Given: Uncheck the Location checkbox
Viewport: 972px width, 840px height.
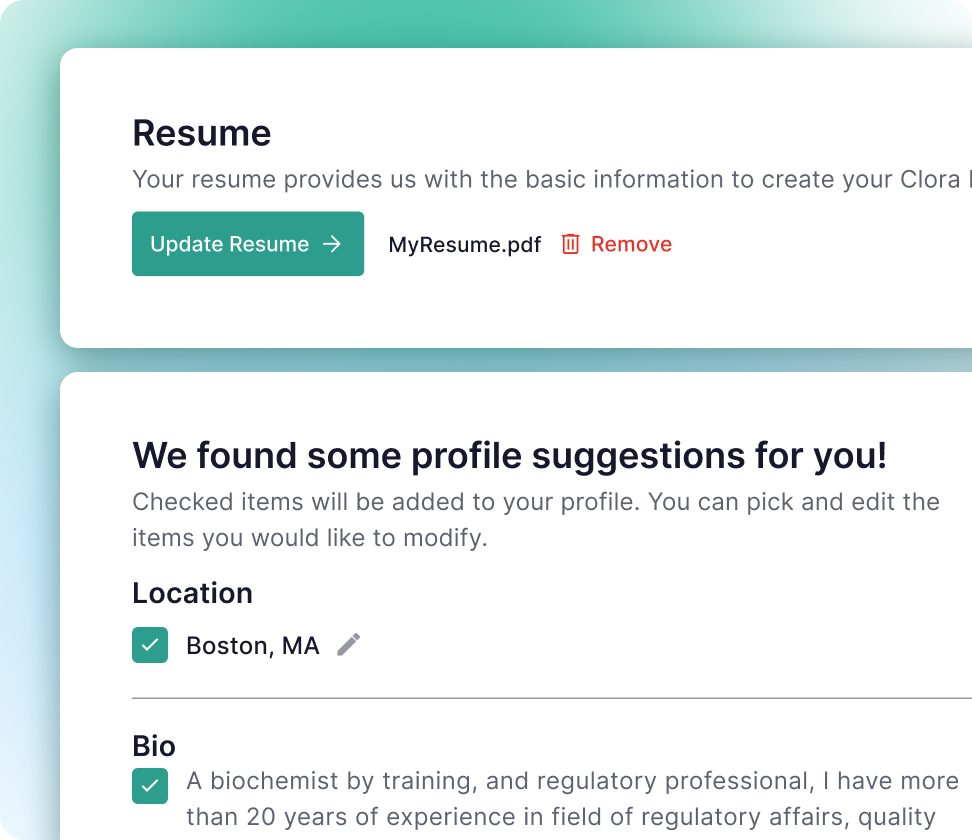Looking at the screenshot, I should pyautogui.click(x=150, y=645).
